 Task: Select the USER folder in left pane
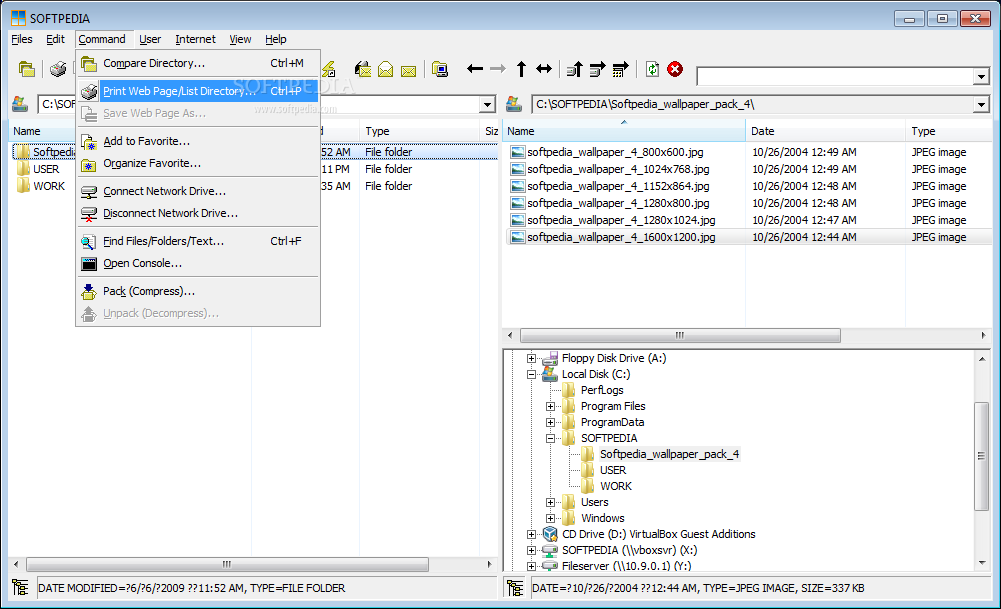(46, 169)
